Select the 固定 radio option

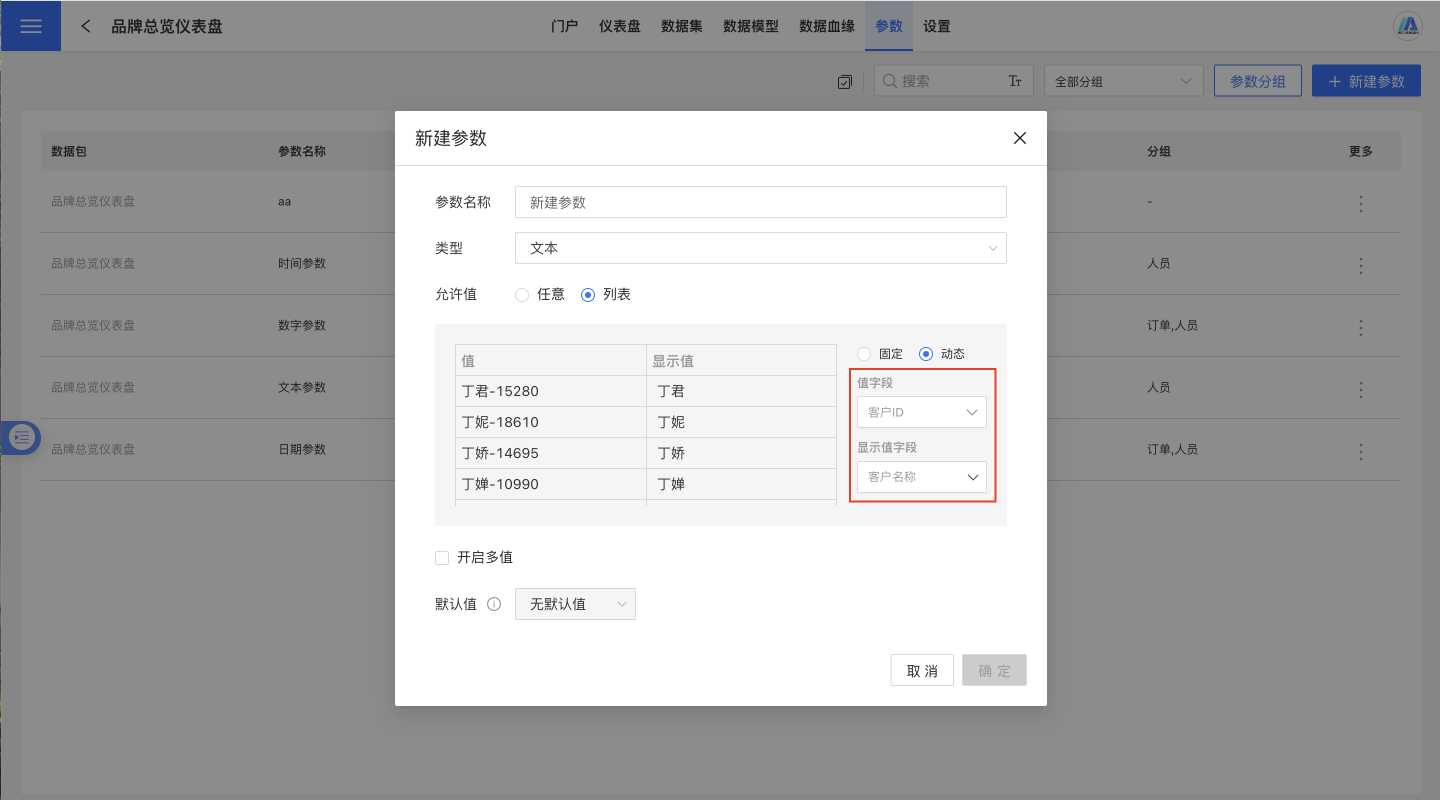click(864, 354)
